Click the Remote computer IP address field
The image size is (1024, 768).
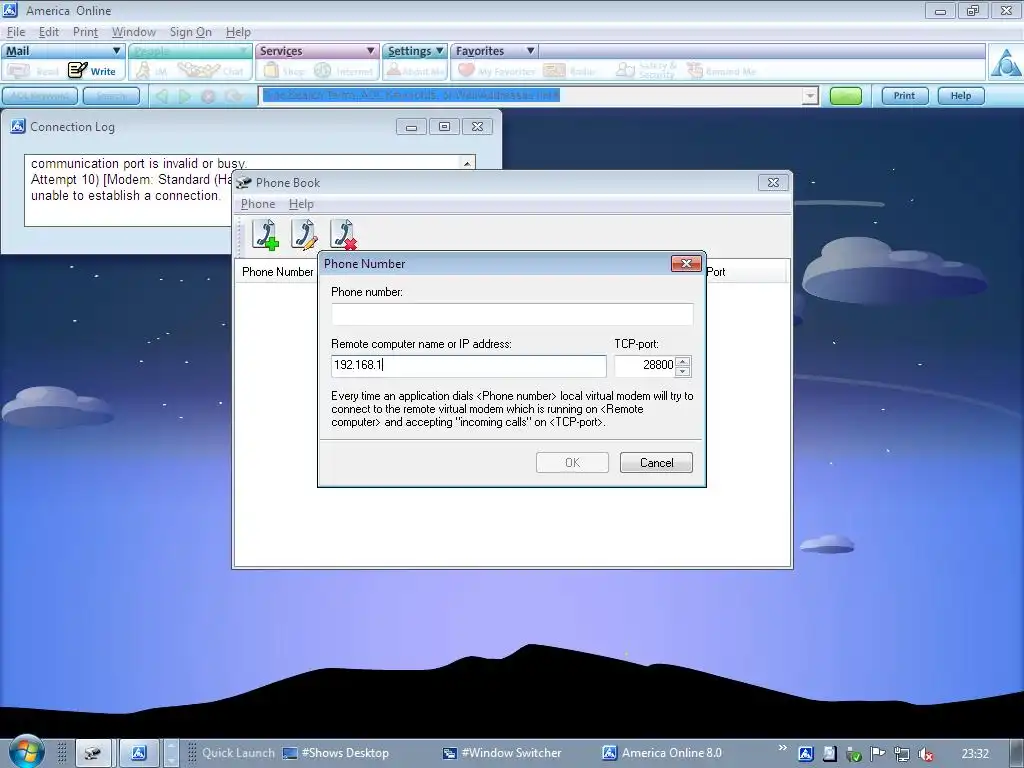point(468,366)
